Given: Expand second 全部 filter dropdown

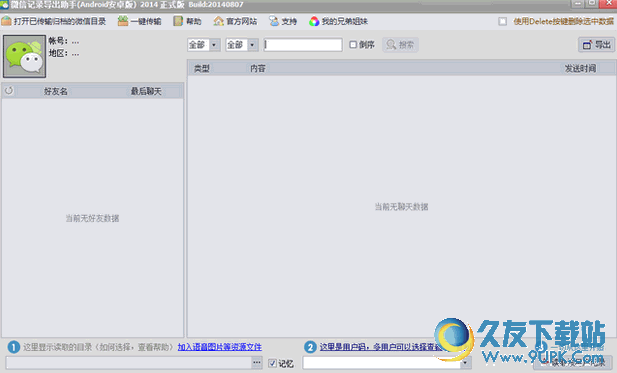Looking at the screenshot, I should 252,45.
